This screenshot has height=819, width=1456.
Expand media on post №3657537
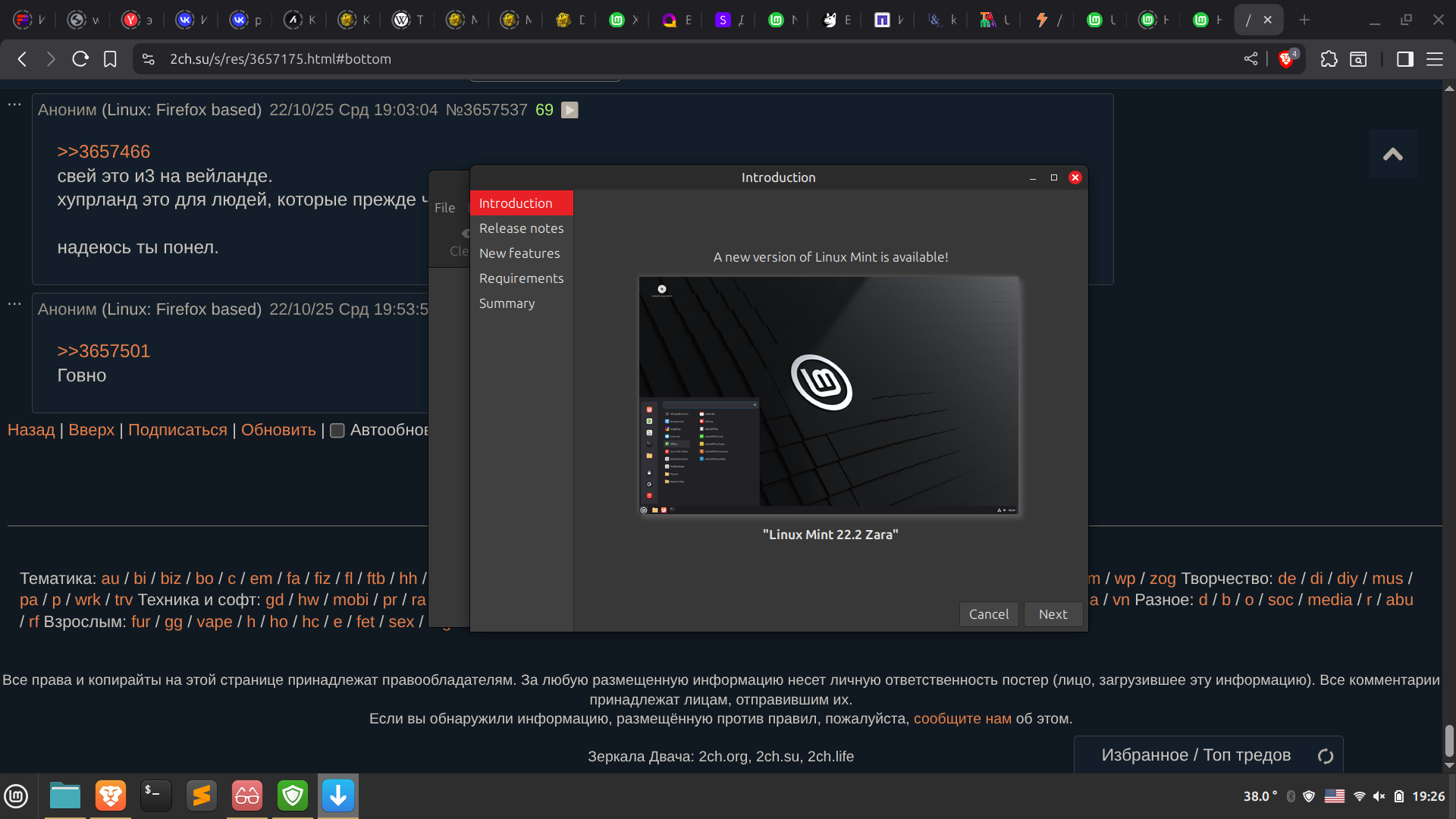[x=570, y=110]
